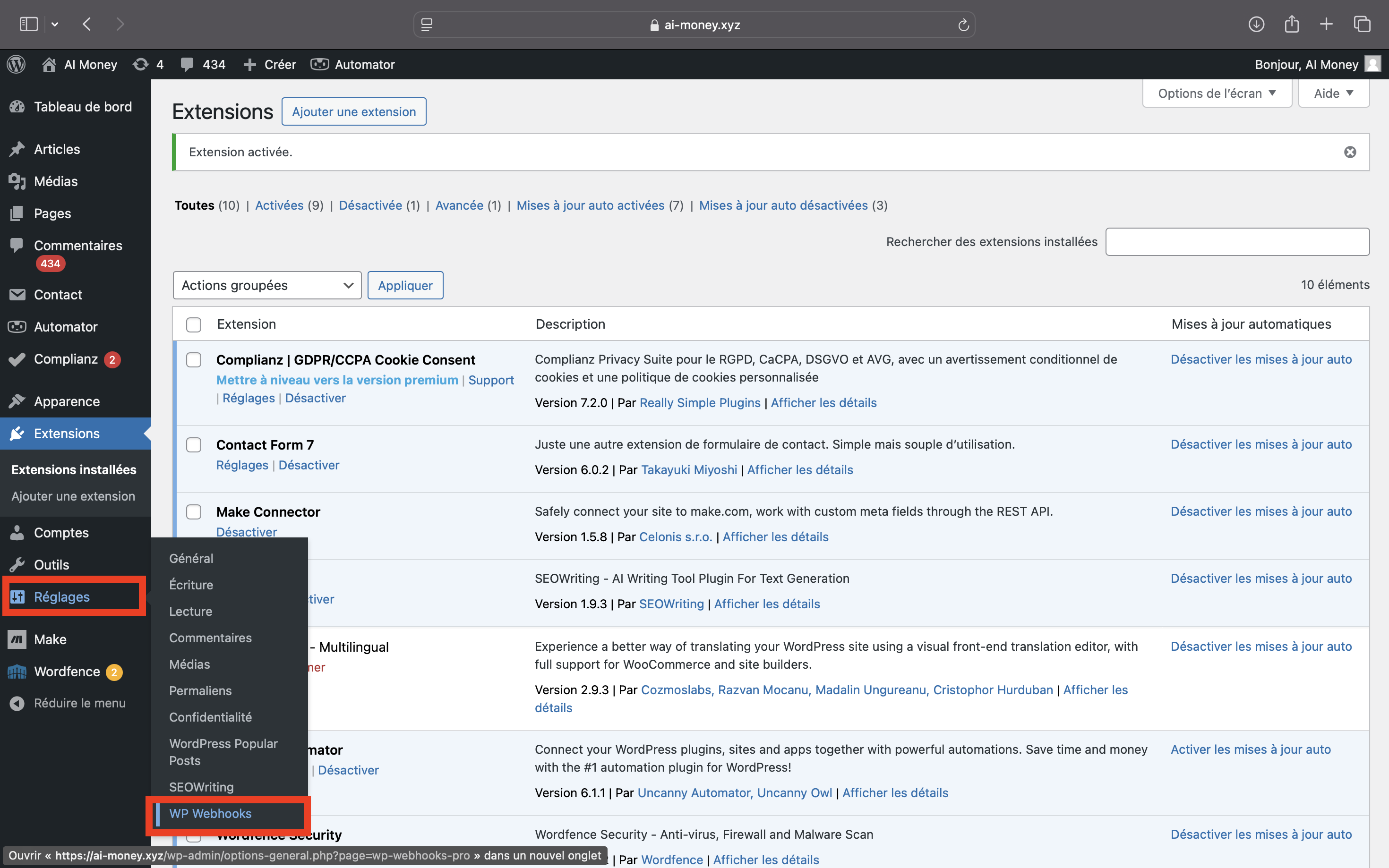1389x868 pixels.
Task: Open Commentaires sidebar item with 434 badge
Action: point(75,254)
